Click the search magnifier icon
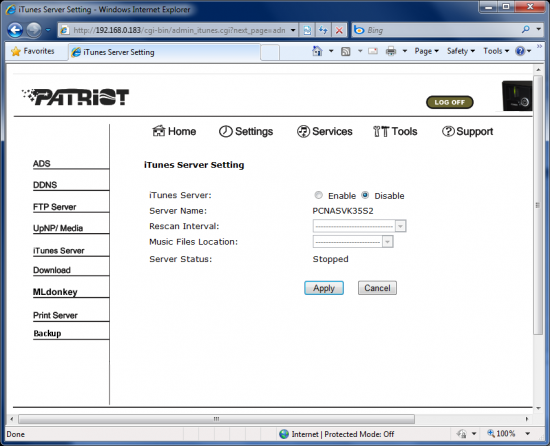Screen dimensions: 550x446 click(x=525, y=29)
